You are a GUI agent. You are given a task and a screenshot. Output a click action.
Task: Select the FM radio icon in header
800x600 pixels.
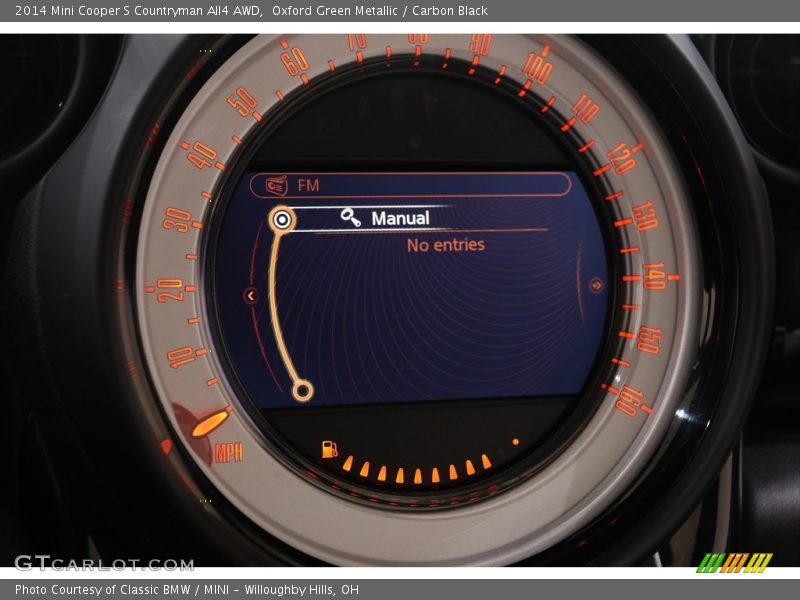pos(277,186)
